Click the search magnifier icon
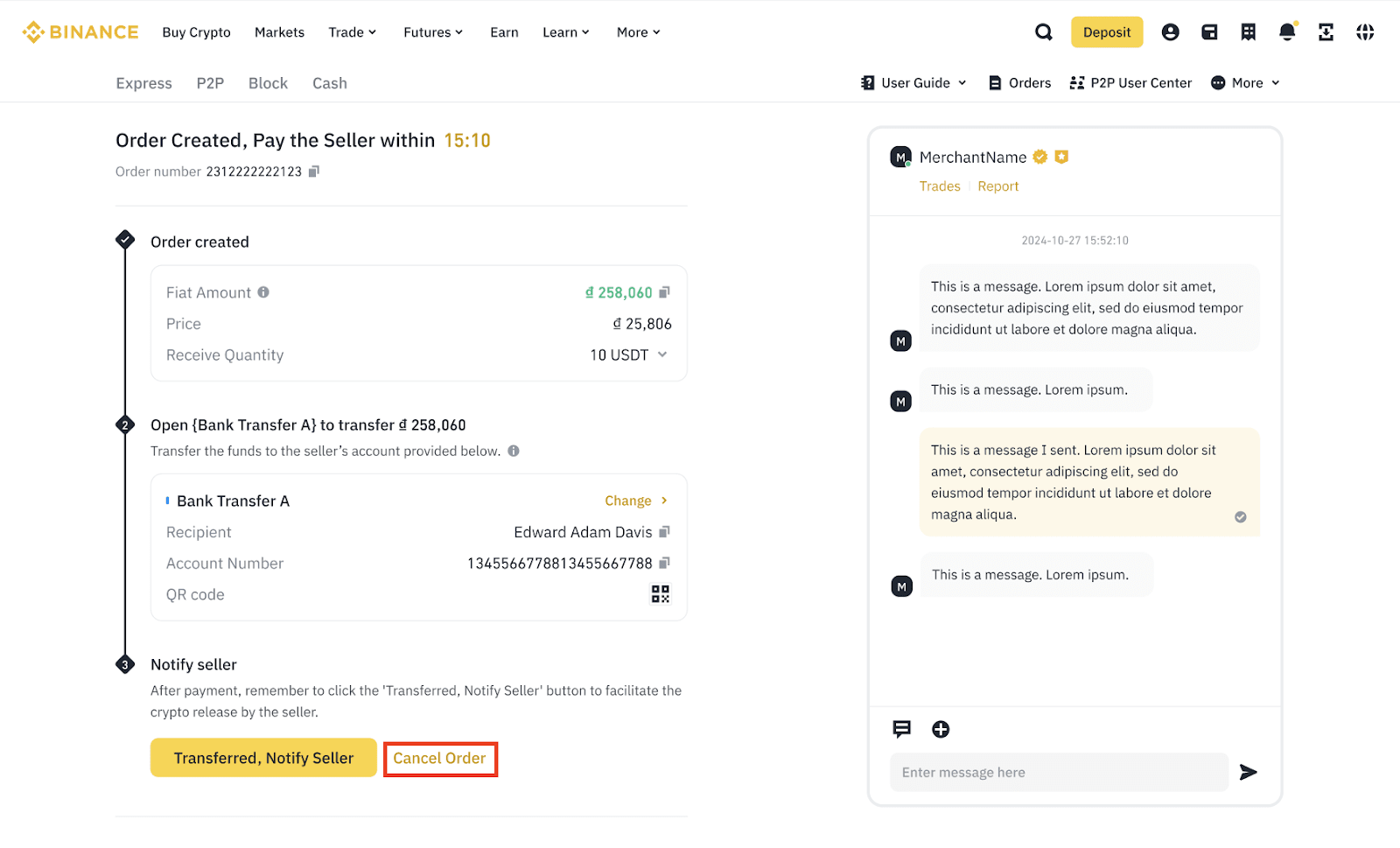1400x848 pixels. [1044, 32]
